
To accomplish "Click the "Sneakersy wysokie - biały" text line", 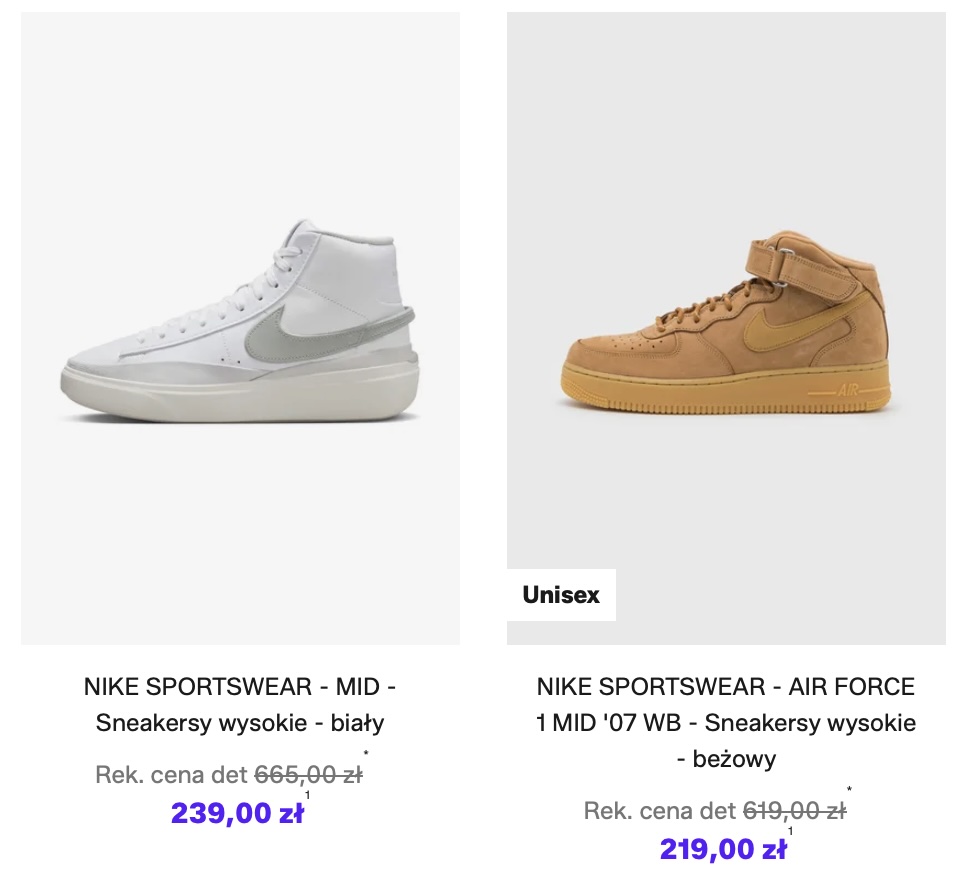I will (240, 723).
